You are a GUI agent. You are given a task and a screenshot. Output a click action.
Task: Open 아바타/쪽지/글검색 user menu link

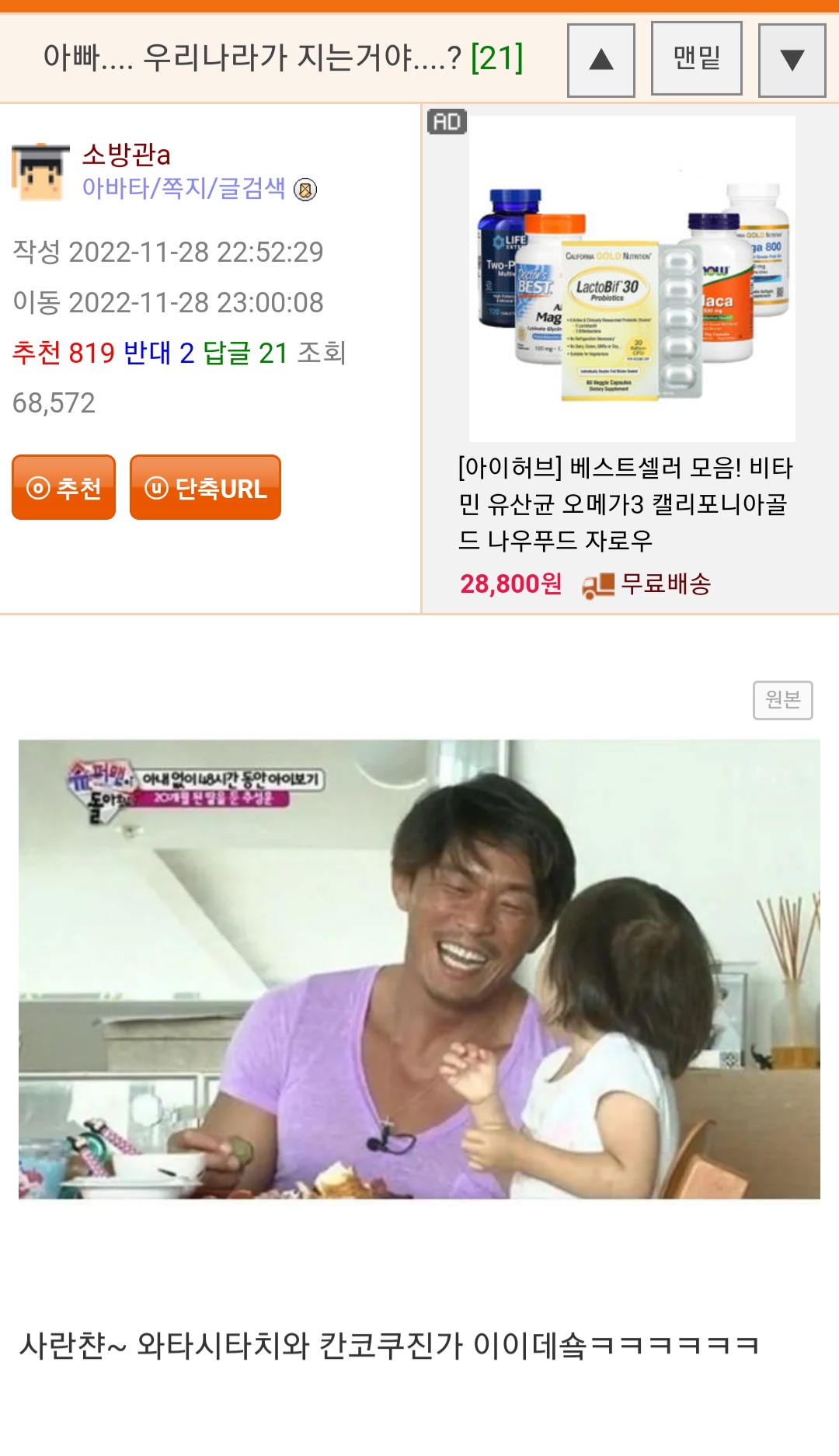click(x=183, y=188)
